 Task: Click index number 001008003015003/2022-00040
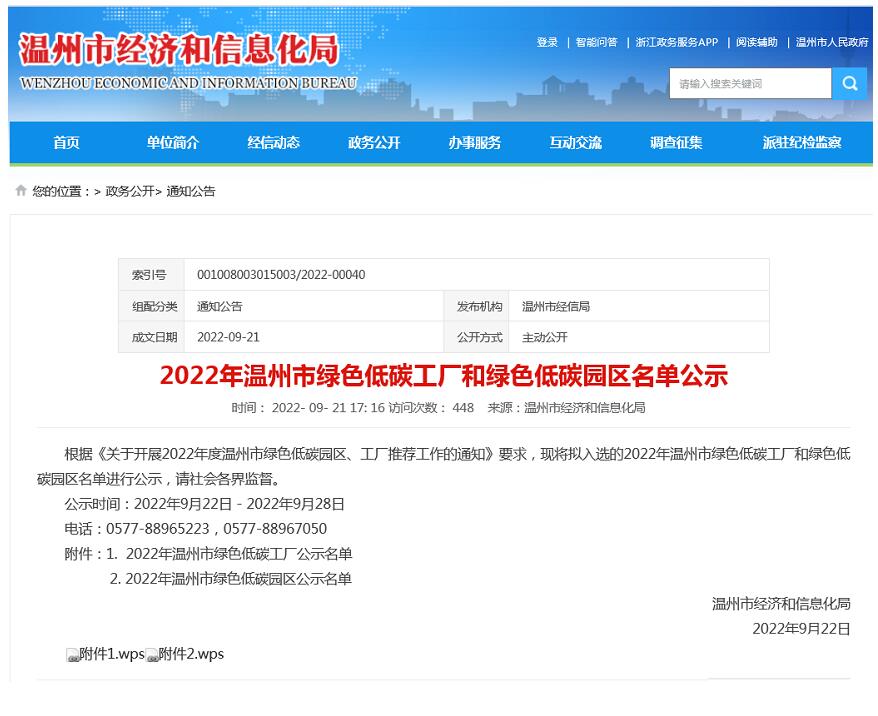[x=281, y=275]
